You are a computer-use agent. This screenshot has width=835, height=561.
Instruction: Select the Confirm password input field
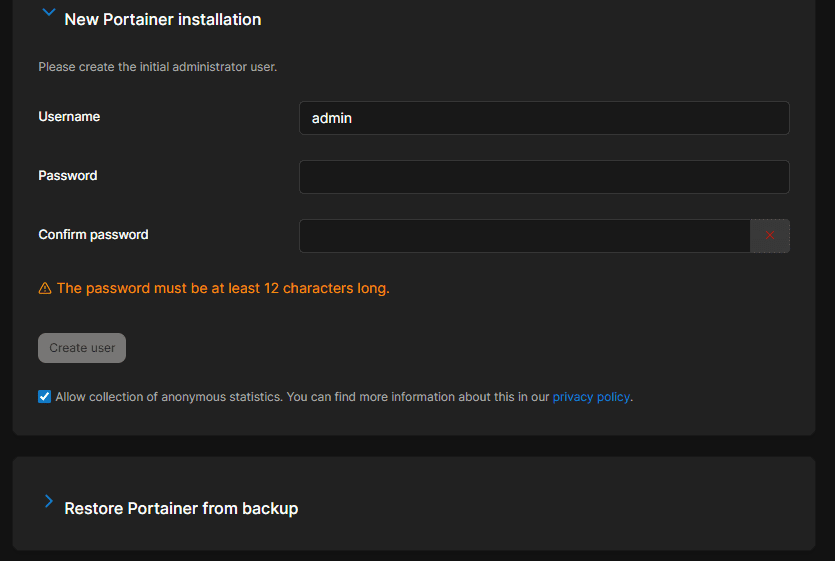click(524, 236)
